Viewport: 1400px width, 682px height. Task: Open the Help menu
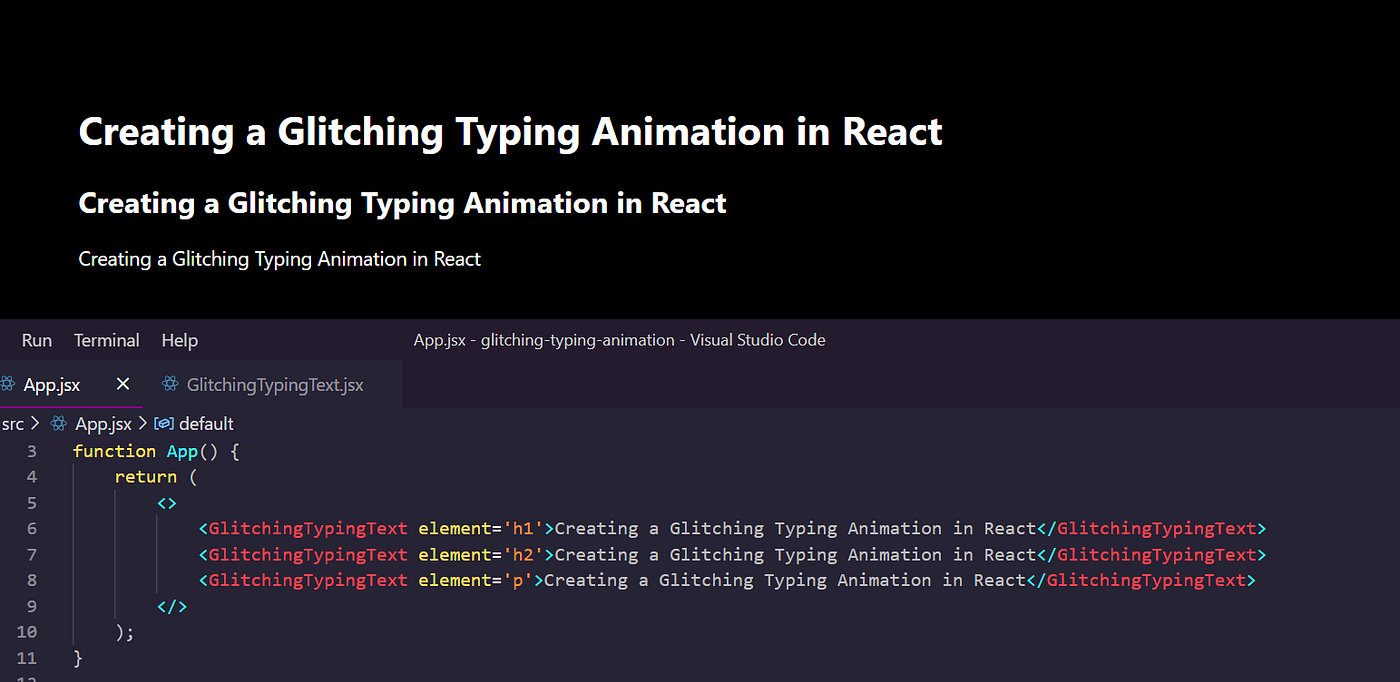179,340
